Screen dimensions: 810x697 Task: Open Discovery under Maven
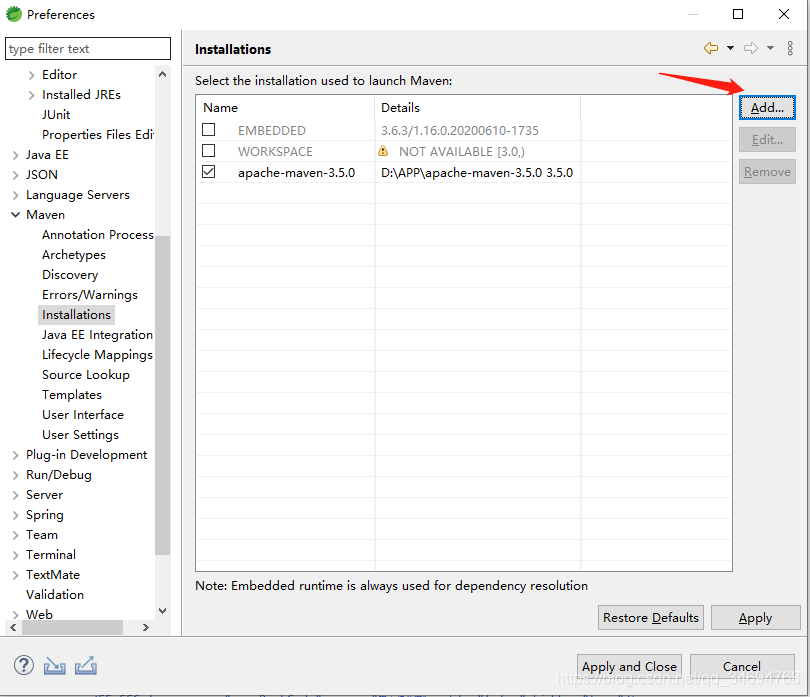click(x=70, y=275)
